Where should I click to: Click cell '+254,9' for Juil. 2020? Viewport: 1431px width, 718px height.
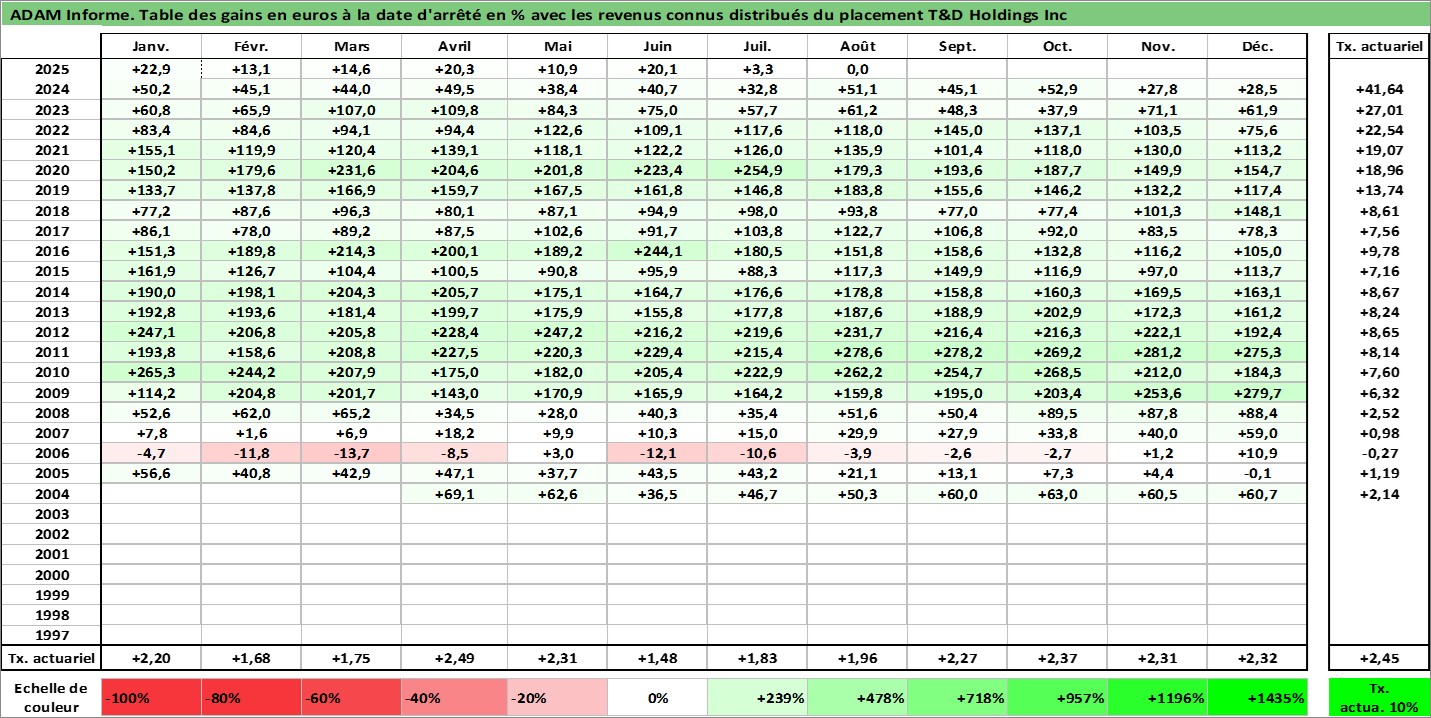757,170
